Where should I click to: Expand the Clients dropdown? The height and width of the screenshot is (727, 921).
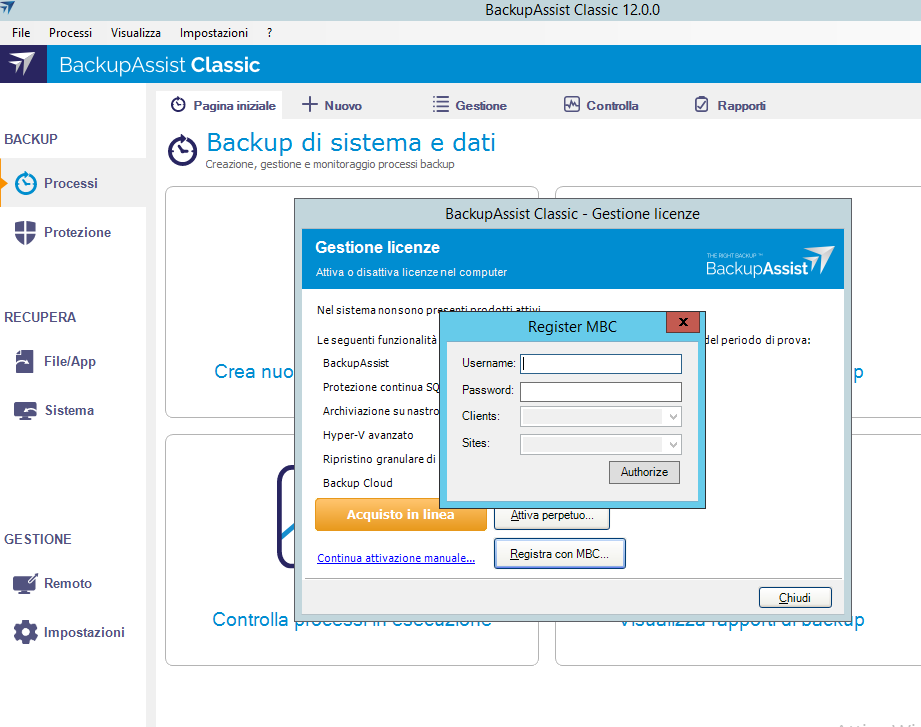click(x=673, y=416)
